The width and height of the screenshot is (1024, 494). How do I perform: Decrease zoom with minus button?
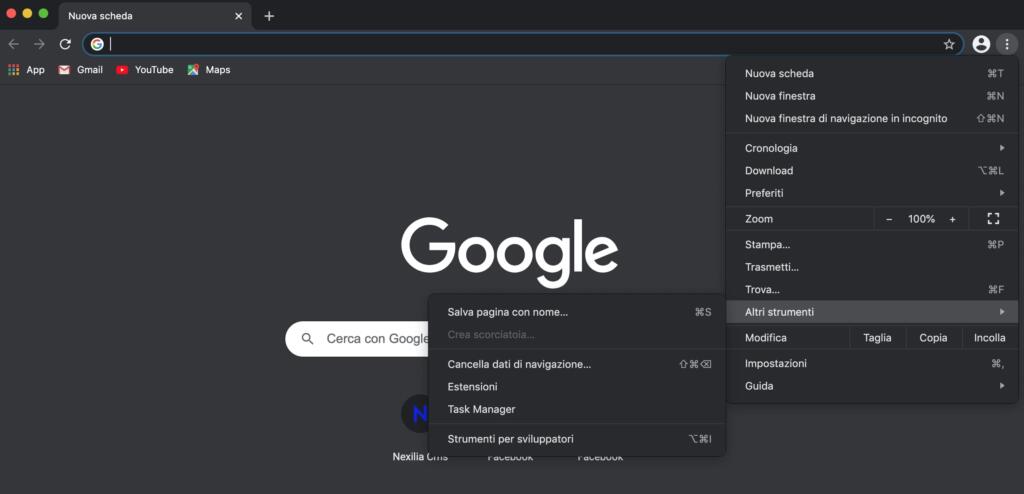tap(889, 219)
